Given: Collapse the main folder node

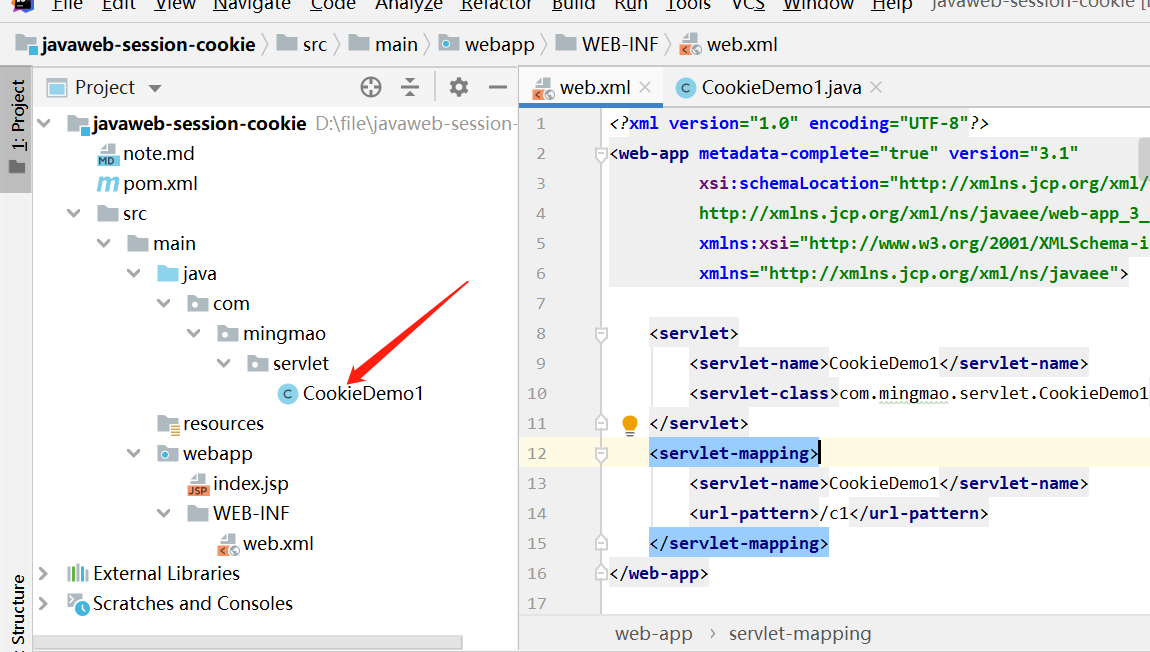Looking at the screenshot, I should click(x=103, y=243).
